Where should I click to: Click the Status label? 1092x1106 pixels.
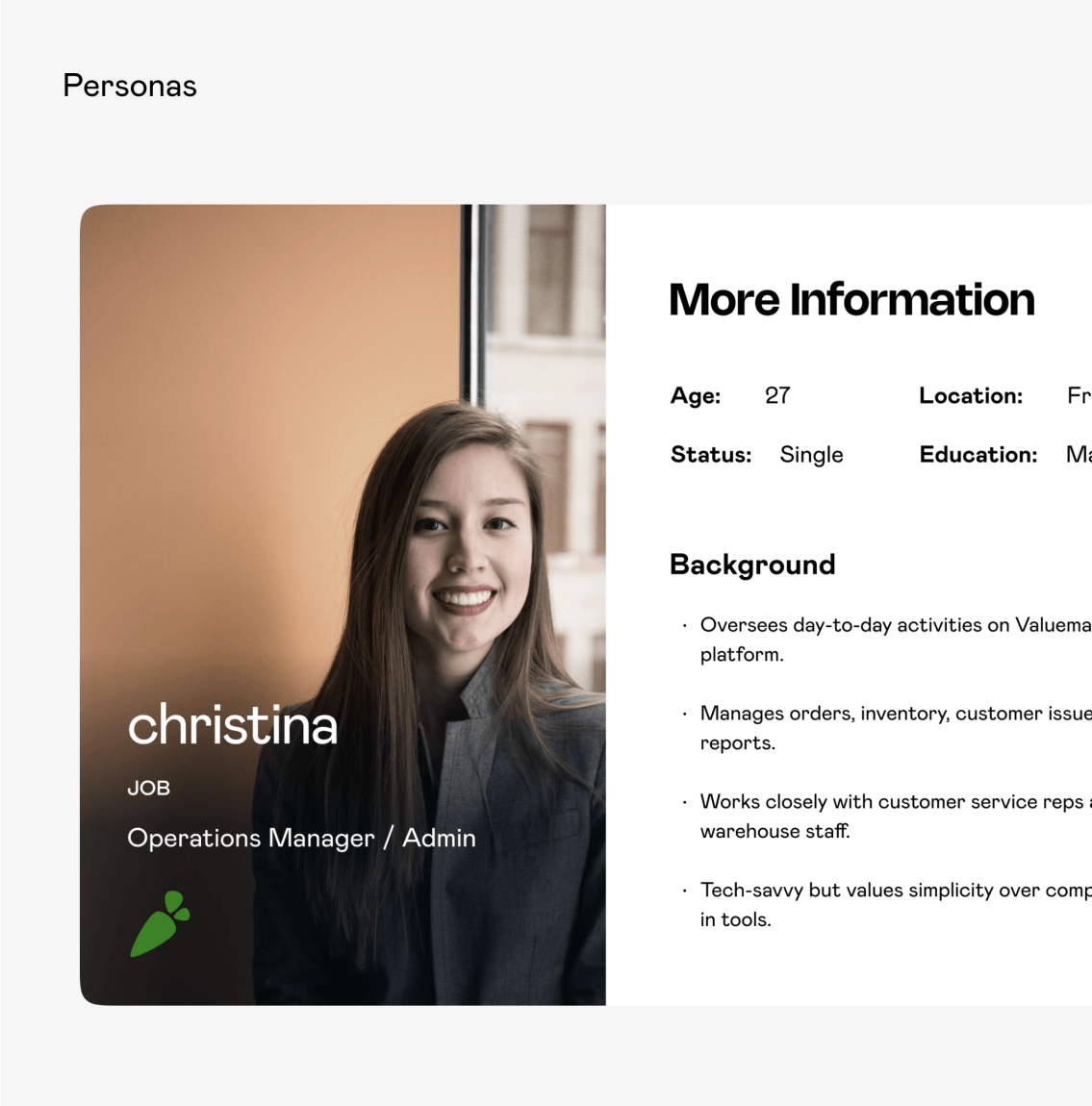pyautogui.click(x=711, y=455)
